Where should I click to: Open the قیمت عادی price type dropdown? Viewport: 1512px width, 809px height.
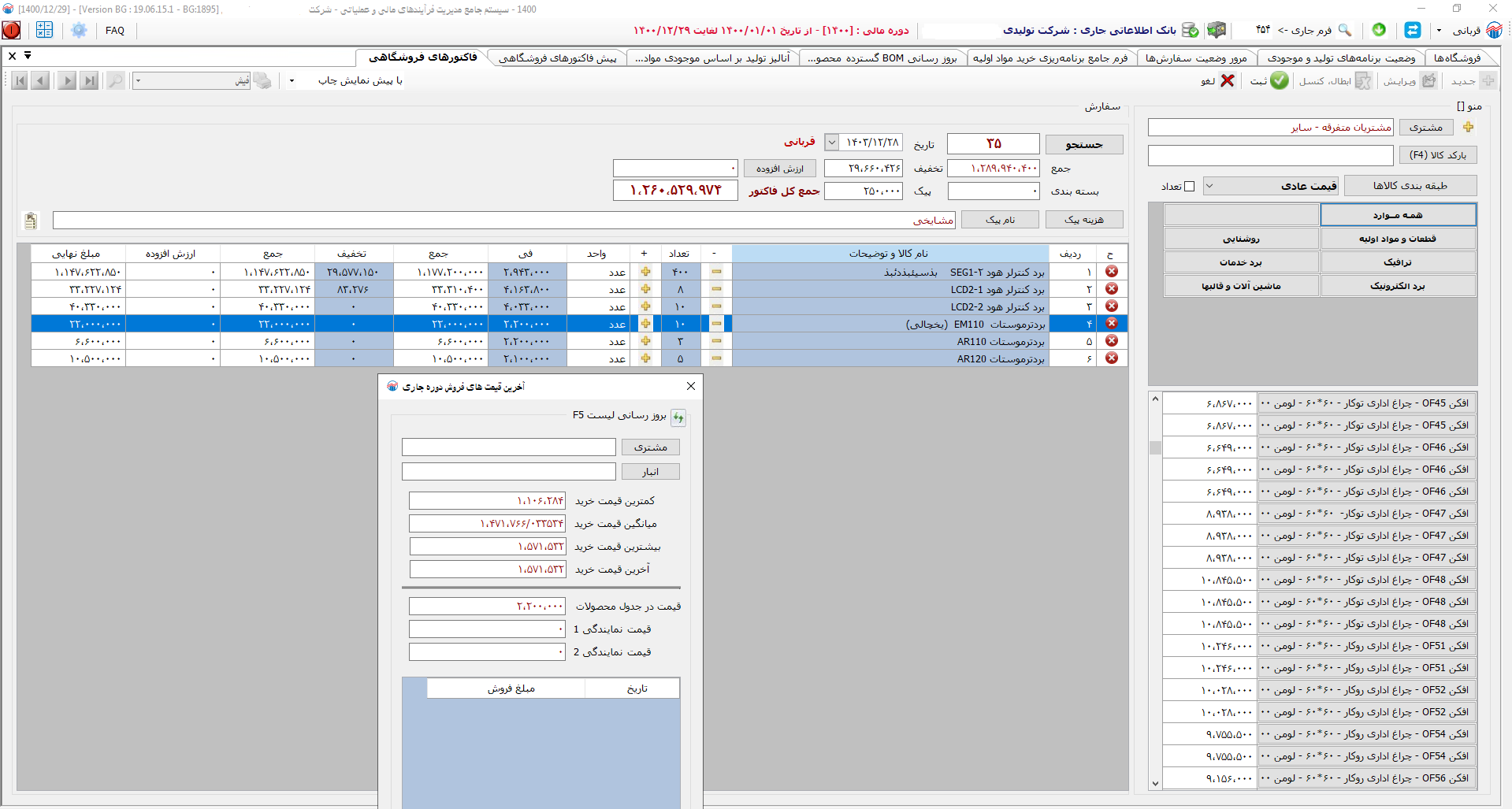tap(1272, 186)
